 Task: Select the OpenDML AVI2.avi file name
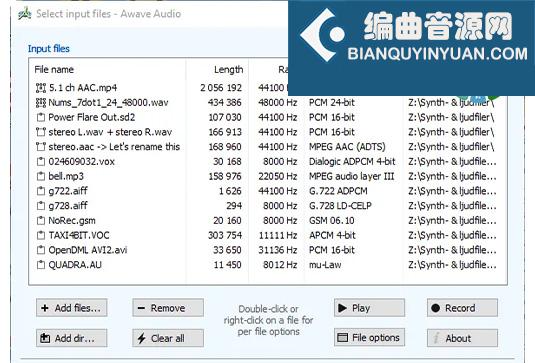(x=88, y=250)
